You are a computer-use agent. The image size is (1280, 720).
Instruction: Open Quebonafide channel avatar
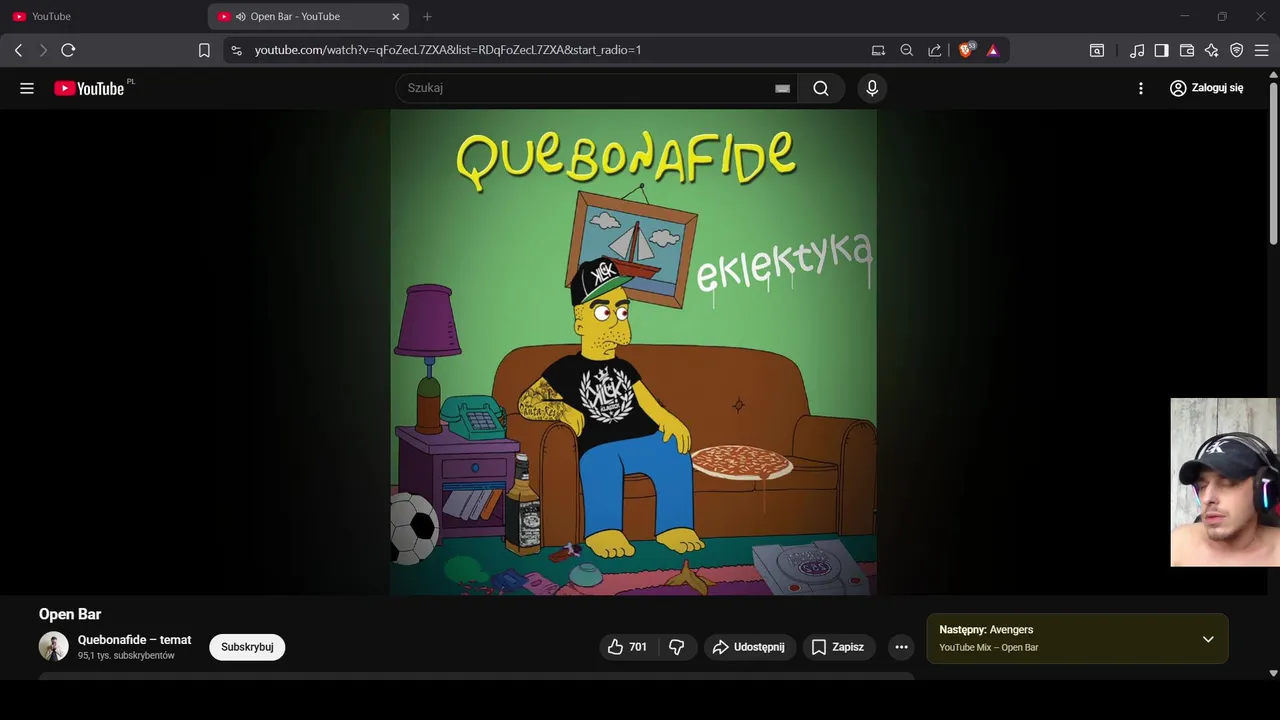[54, 646]
